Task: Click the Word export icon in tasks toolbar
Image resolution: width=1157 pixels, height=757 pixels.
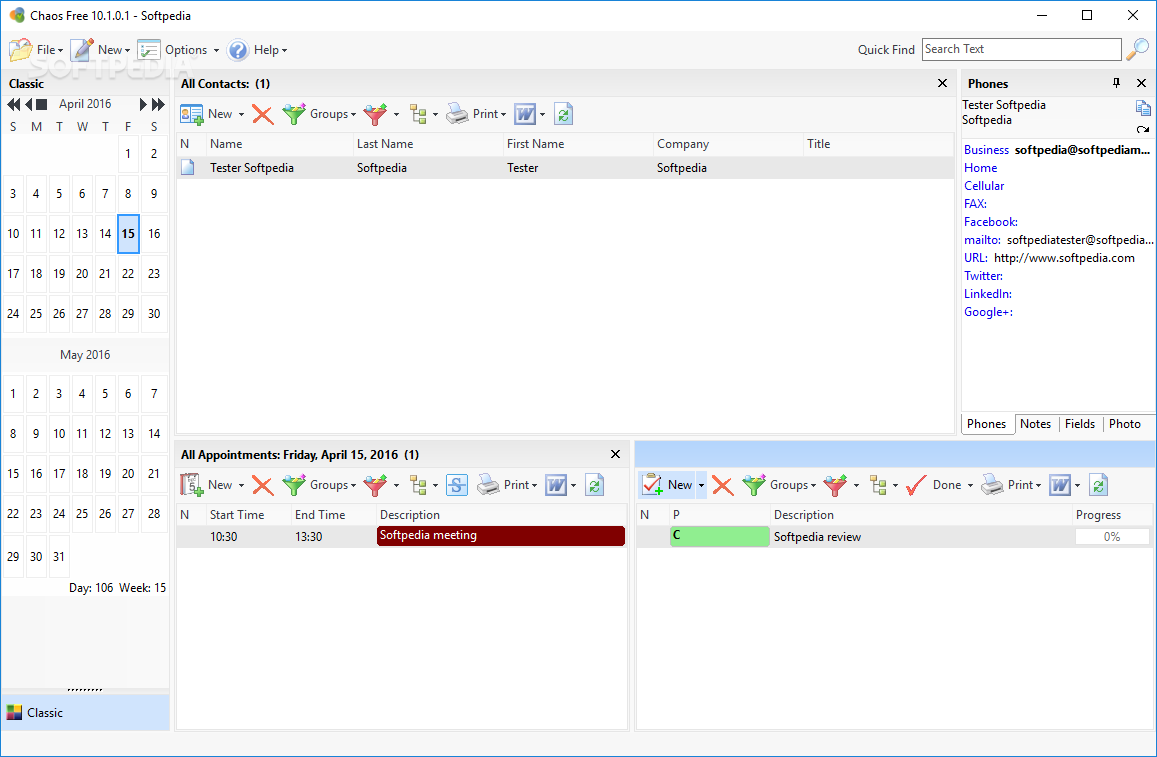Action: pyautogui.click(x=1060, y=485)
